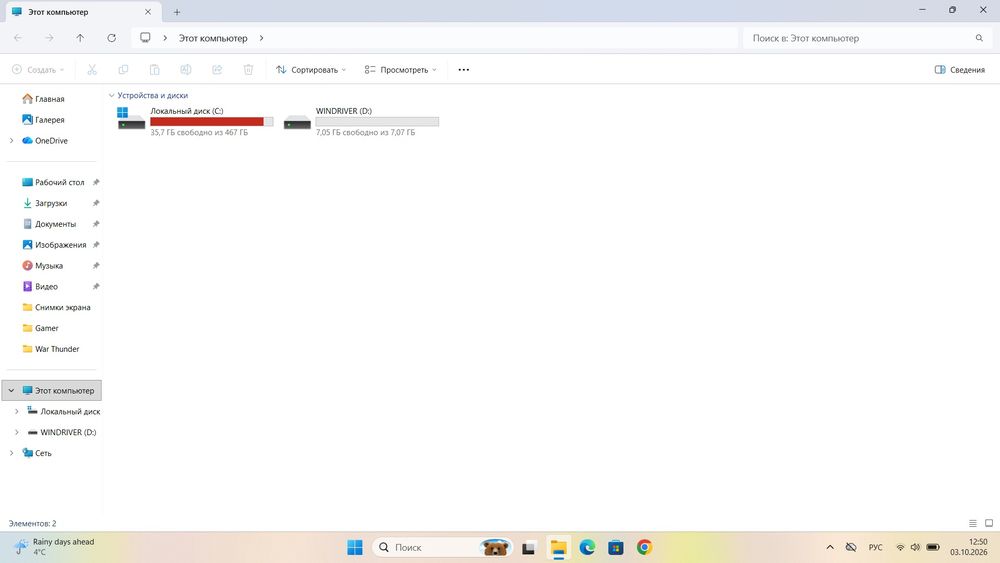This screenshot has width=1000, height=563.
Task: Click Этот компьютер in address breadcrumb
Action: pyautogui.click(x=213, y=38)
